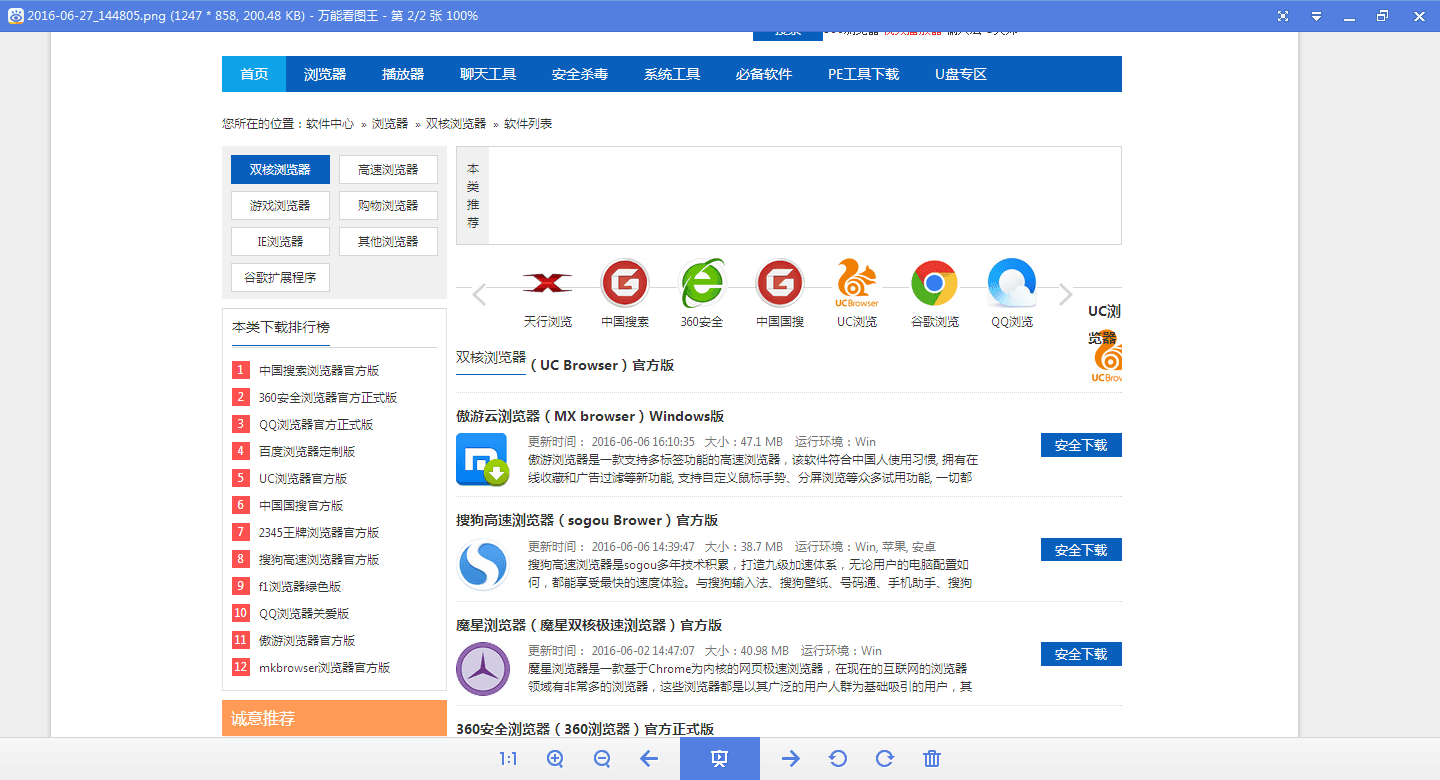The width and height of the screenshot is (1440, 780).
Task: Select the 游戏浏览器 category button
Action: pyautogui.click(x=280, y=206)
